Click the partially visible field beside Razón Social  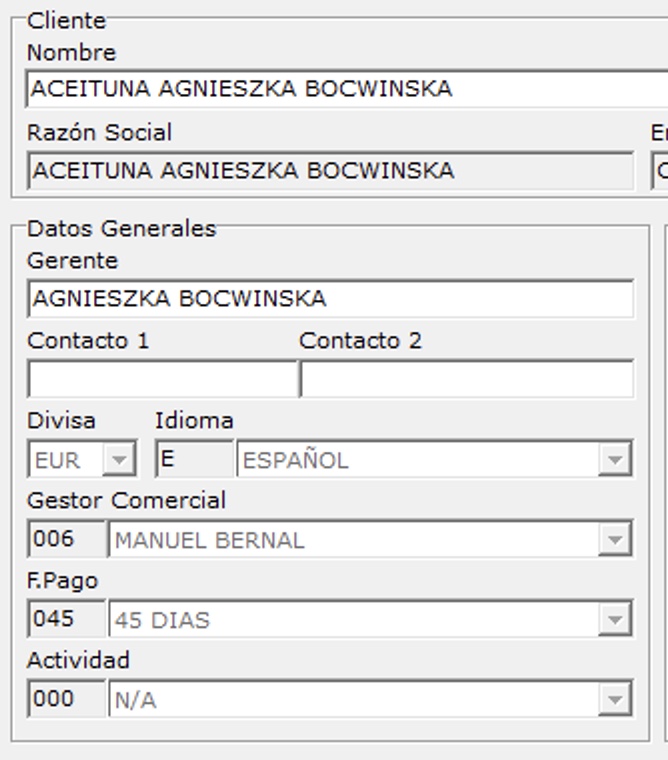pyautogui.click(x=660, y=171)
